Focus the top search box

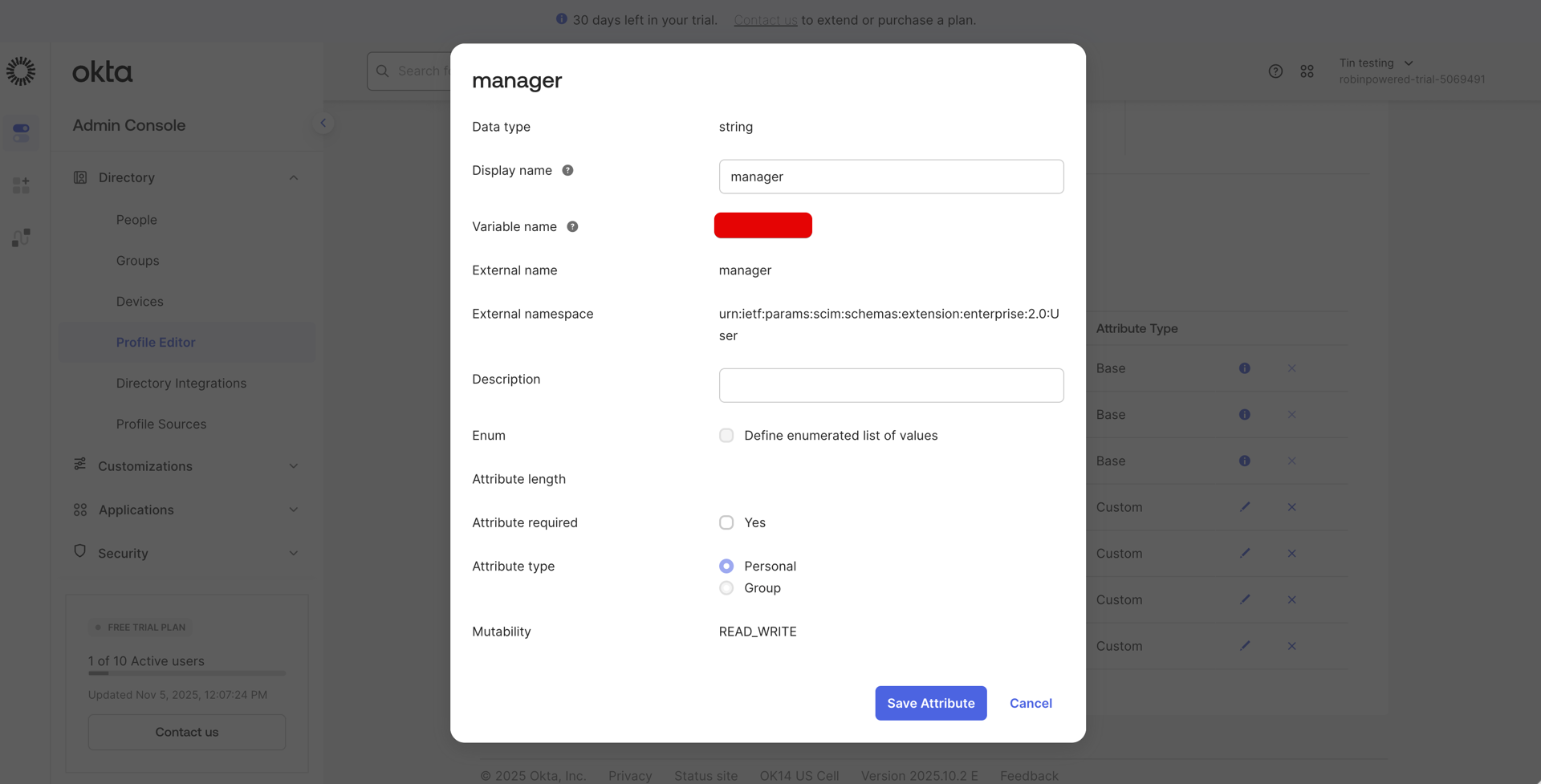coord(409,71)
